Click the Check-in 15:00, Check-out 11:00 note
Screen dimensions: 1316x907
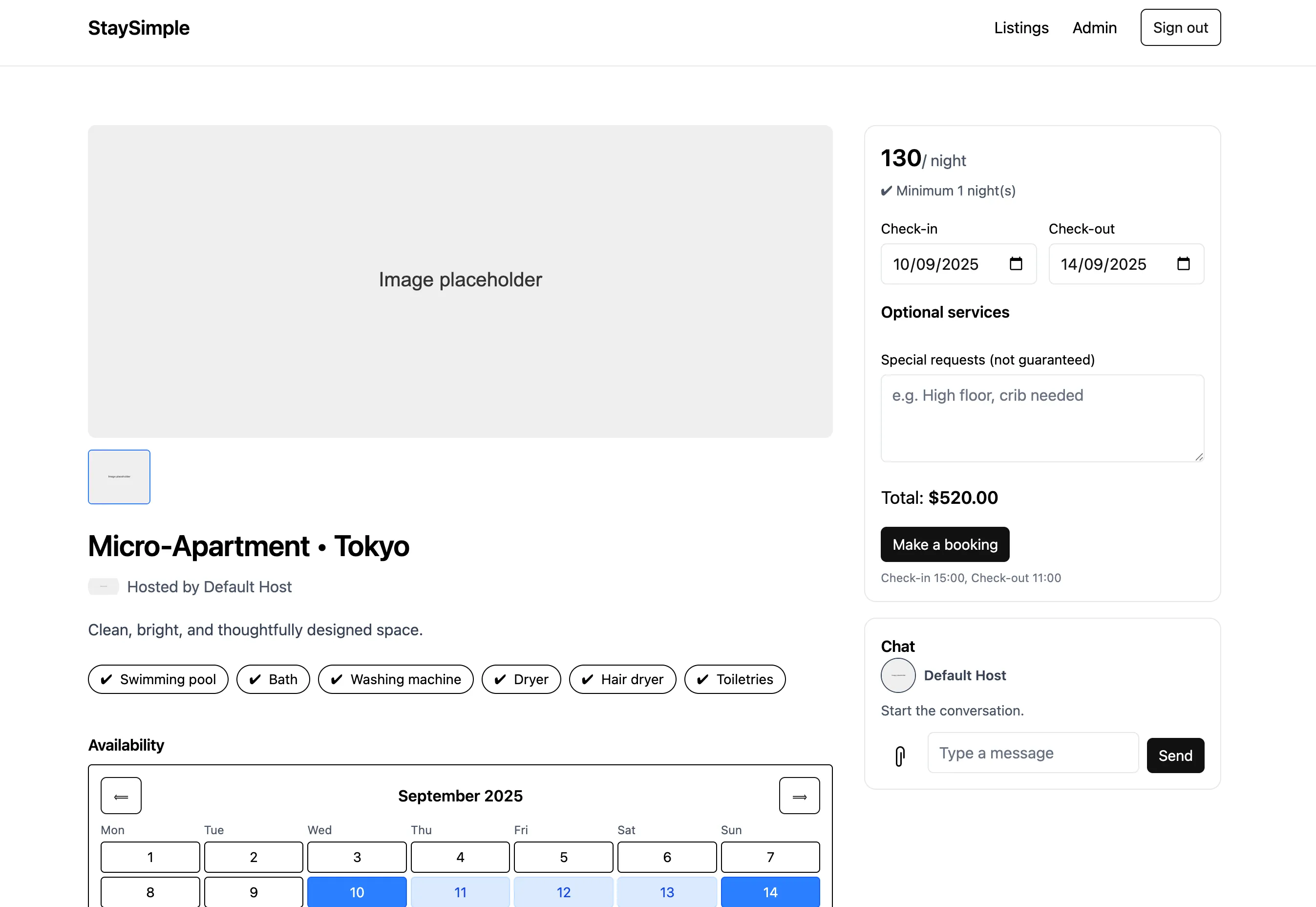coord(971,578)
